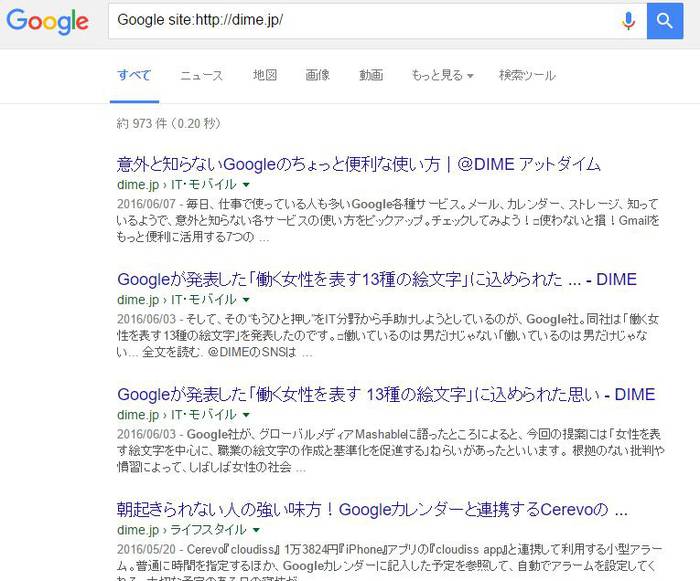Viewport: 700px width, 581px height.
Task: Switch to the 地図 tab
Action: tap(265, 75)
